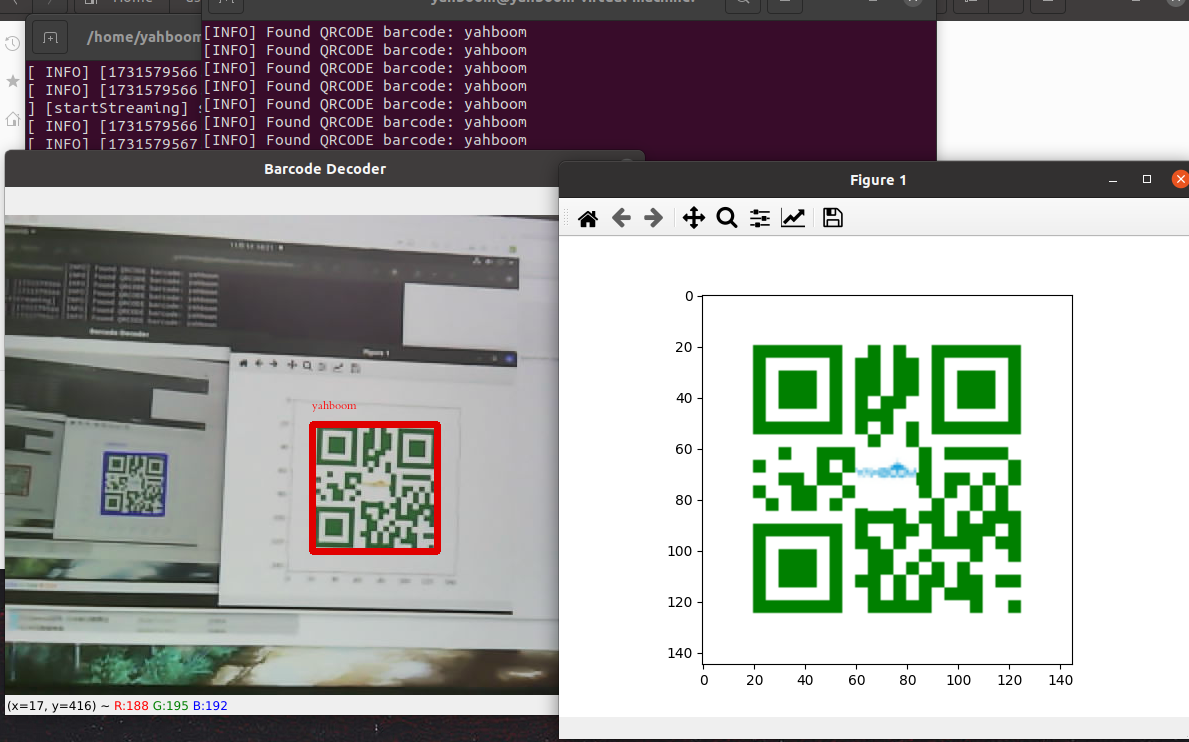Image resolution: width=1189 pixels, height=742 pixels.
Task: Click the "[startStreaming]" terminal line
Action: tap(116, 108)
